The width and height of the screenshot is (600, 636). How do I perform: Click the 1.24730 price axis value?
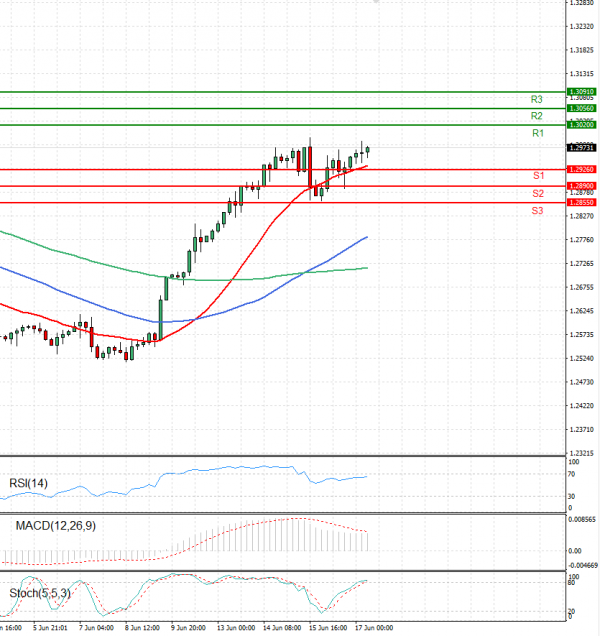pos(581,382)
